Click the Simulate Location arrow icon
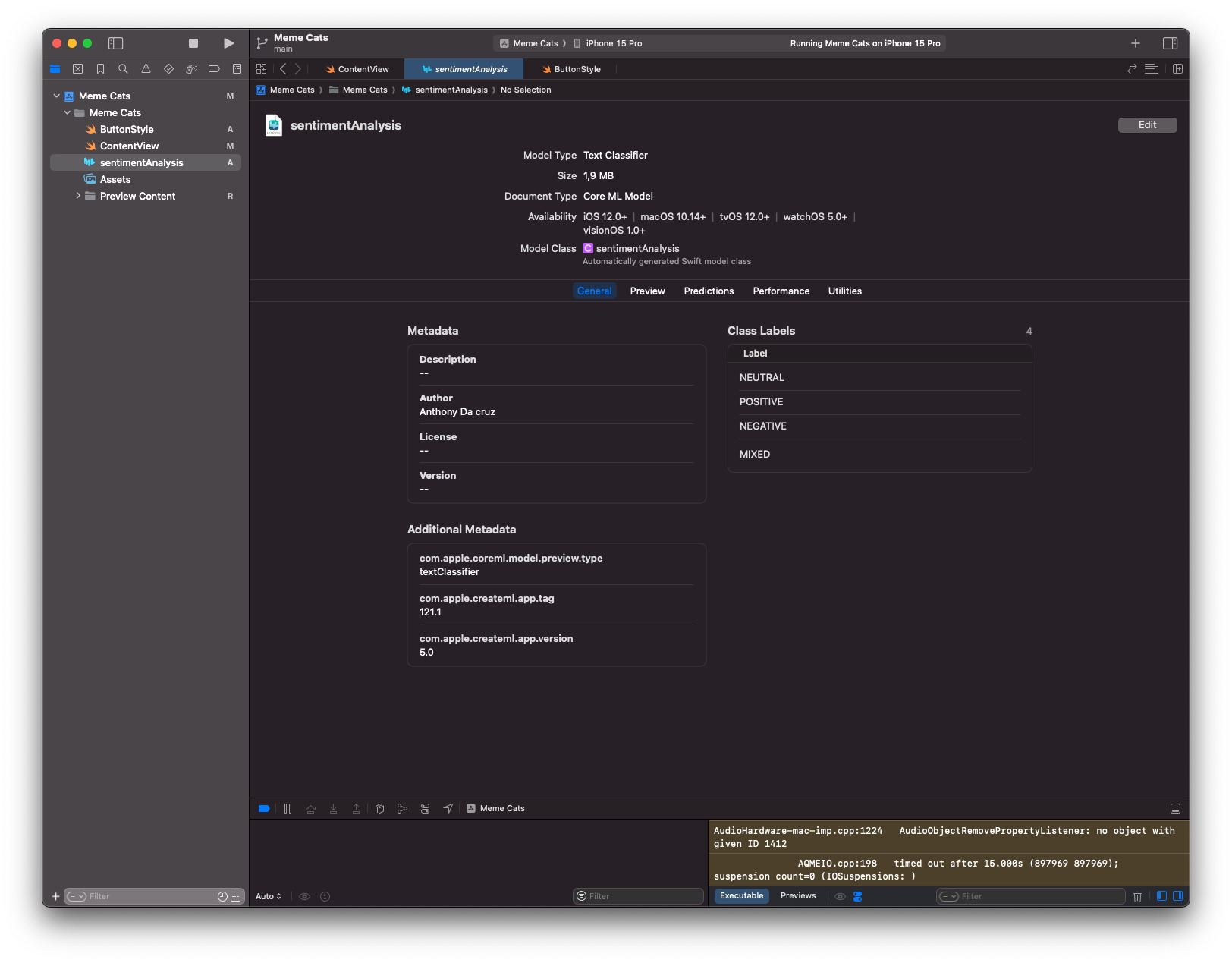The height and width of the screenshot is (963, 1232). click(x=448, y=809)
